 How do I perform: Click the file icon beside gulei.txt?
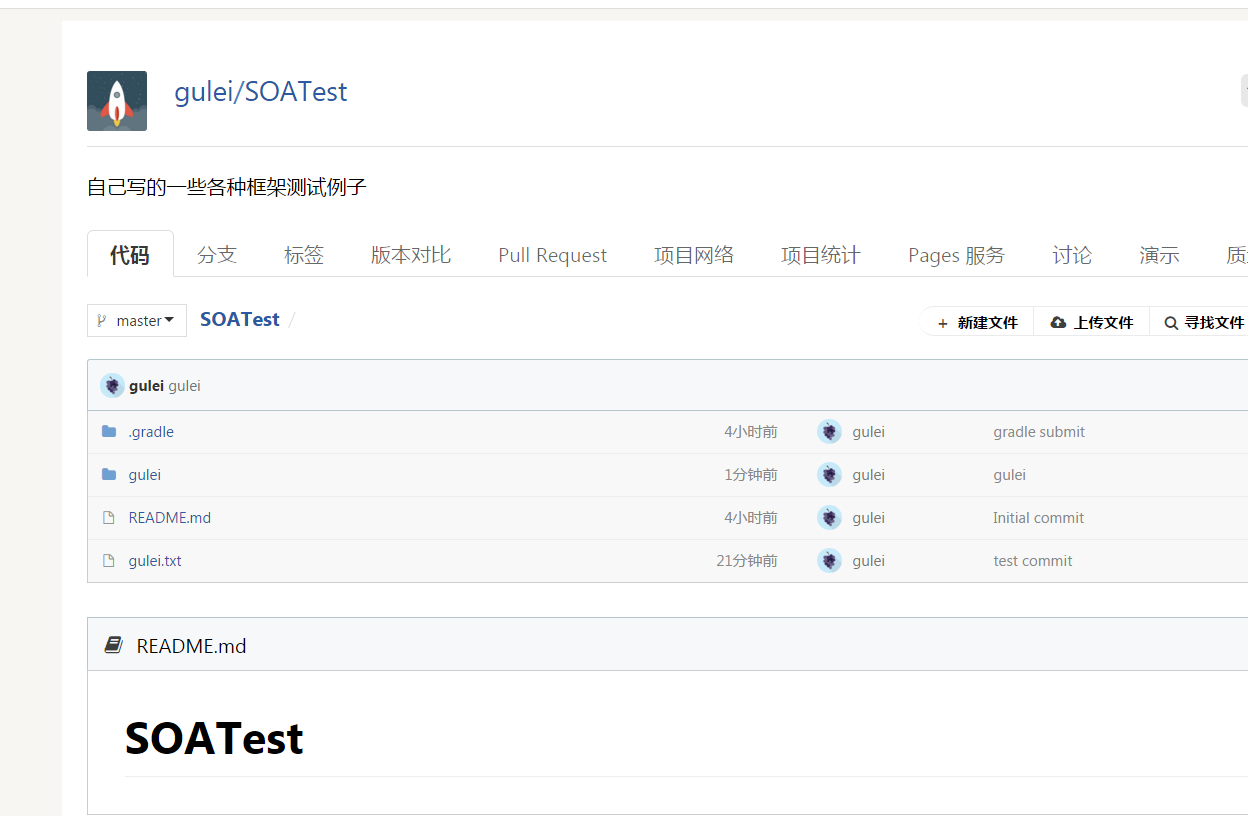pos(108,560)
